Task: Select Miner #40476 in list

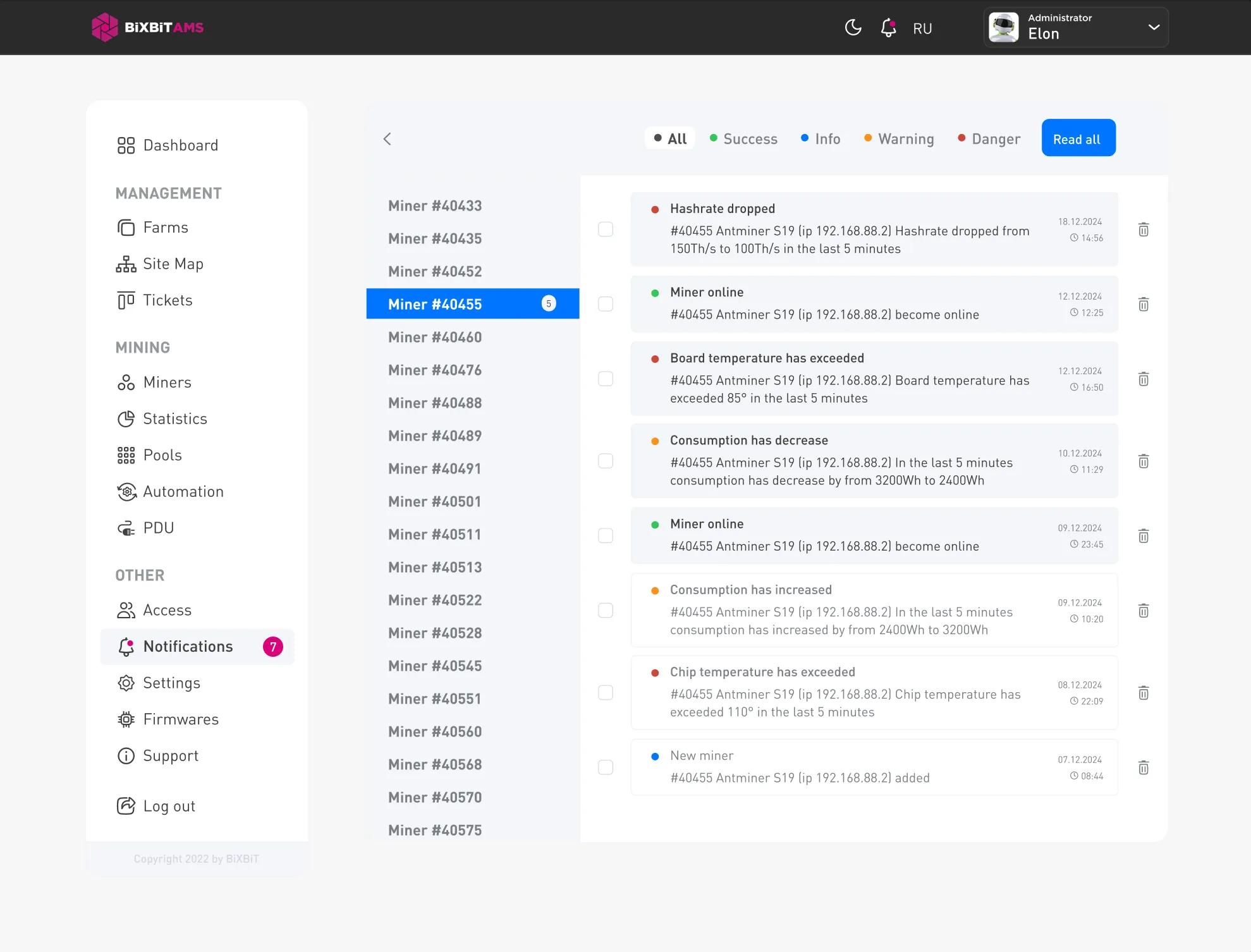Action: 435,370
